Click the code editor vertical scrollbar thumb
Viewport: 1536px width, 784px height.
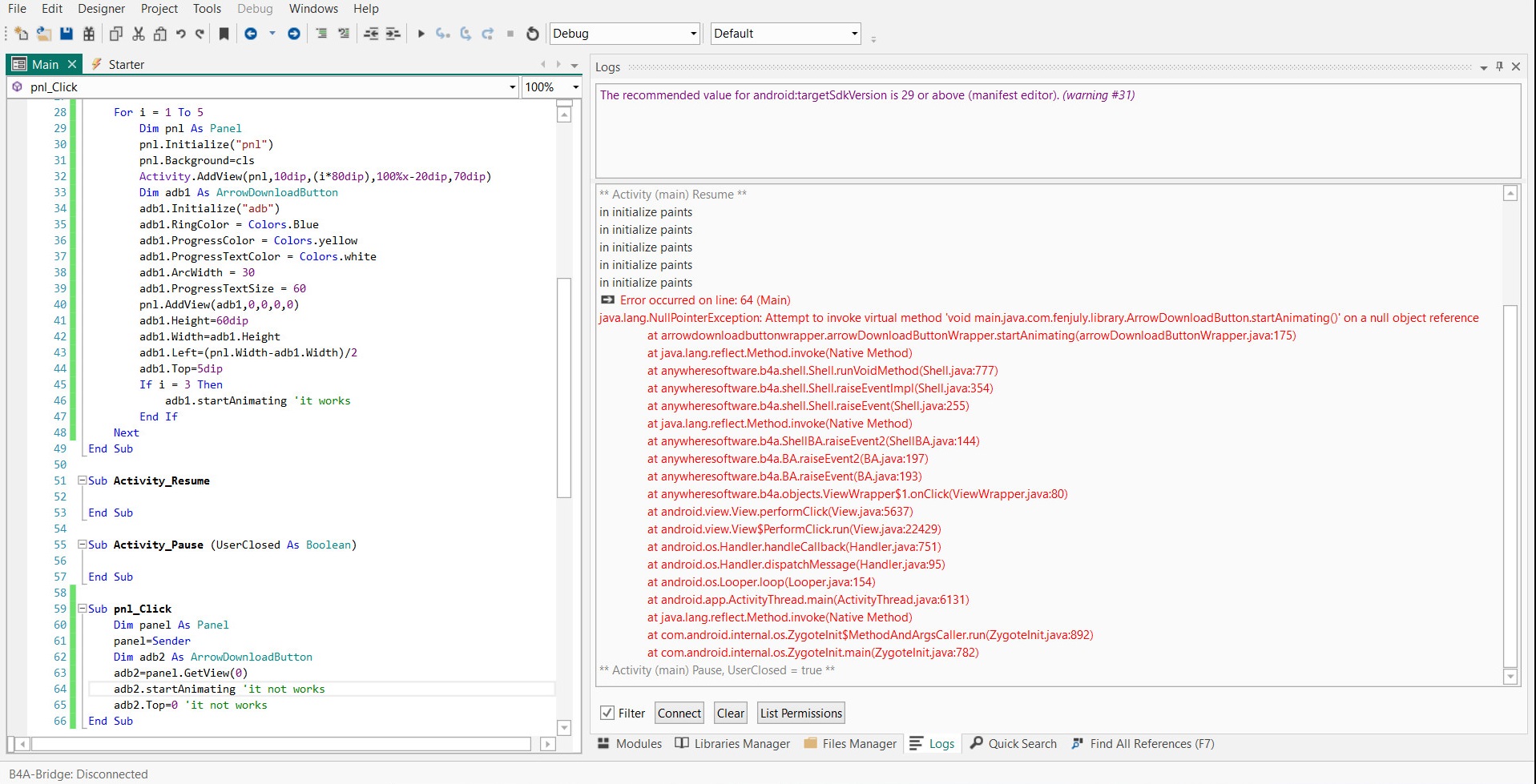point(564,388)
